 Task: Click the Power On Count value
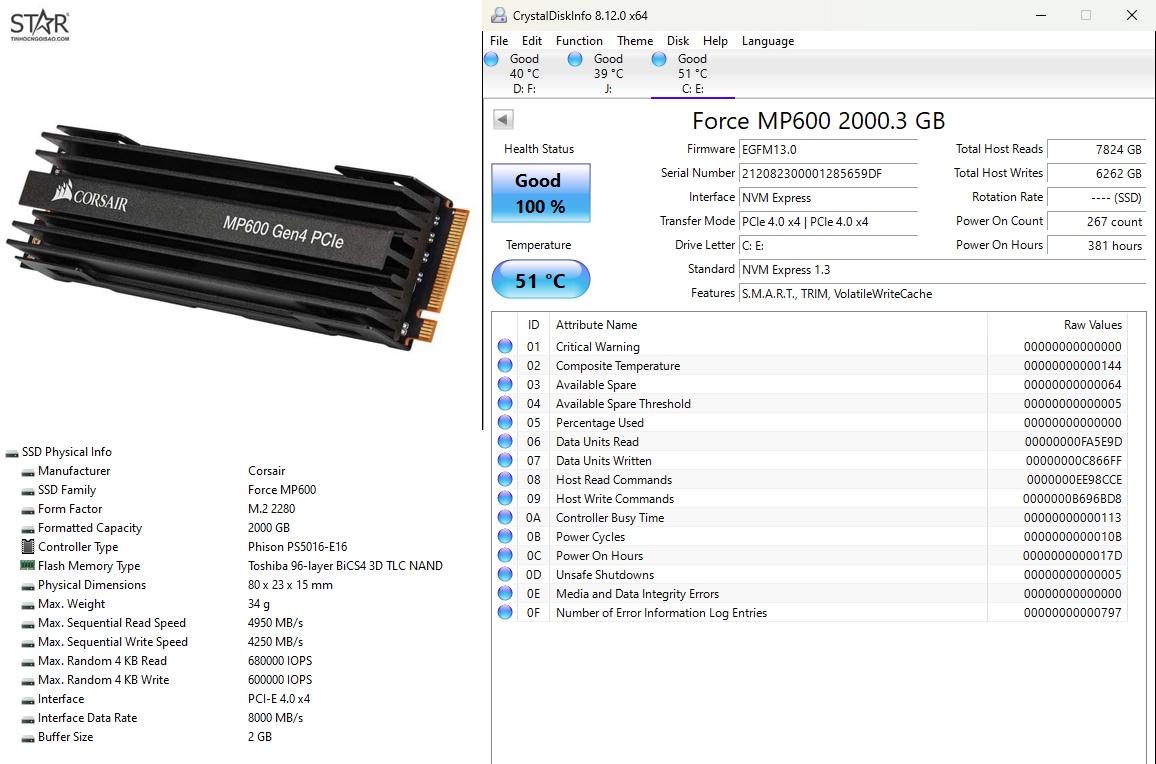[x=1097, y=221]
